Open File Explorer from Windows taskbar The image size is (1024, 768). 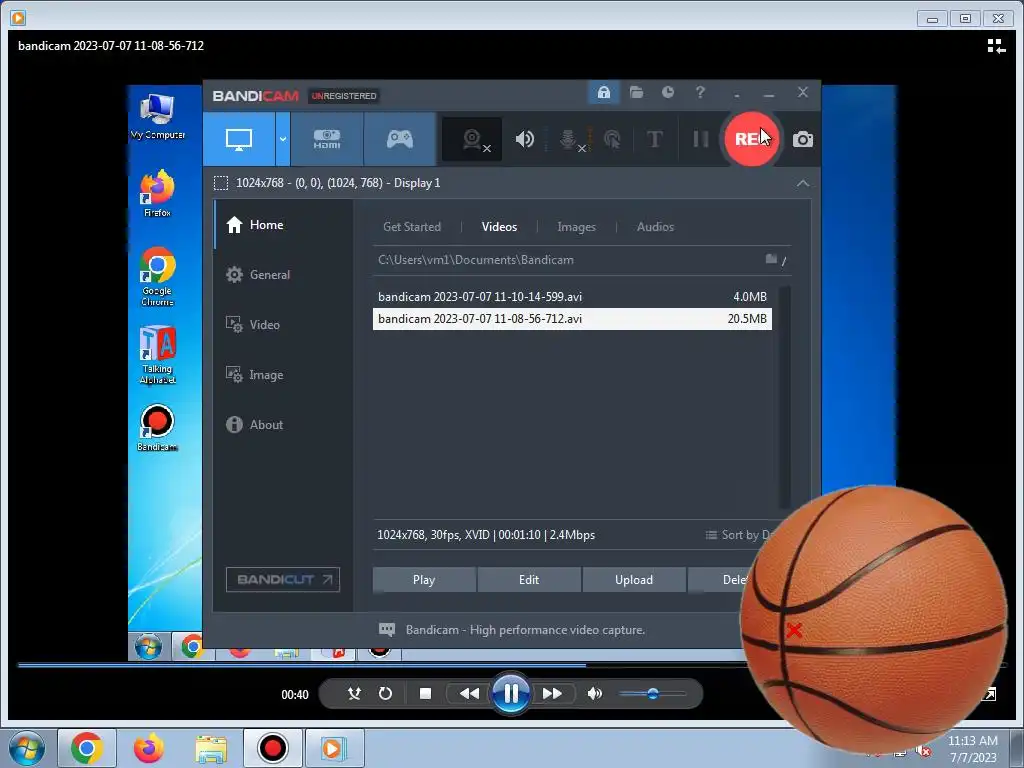pyautogui.click(x=210, y=748)
